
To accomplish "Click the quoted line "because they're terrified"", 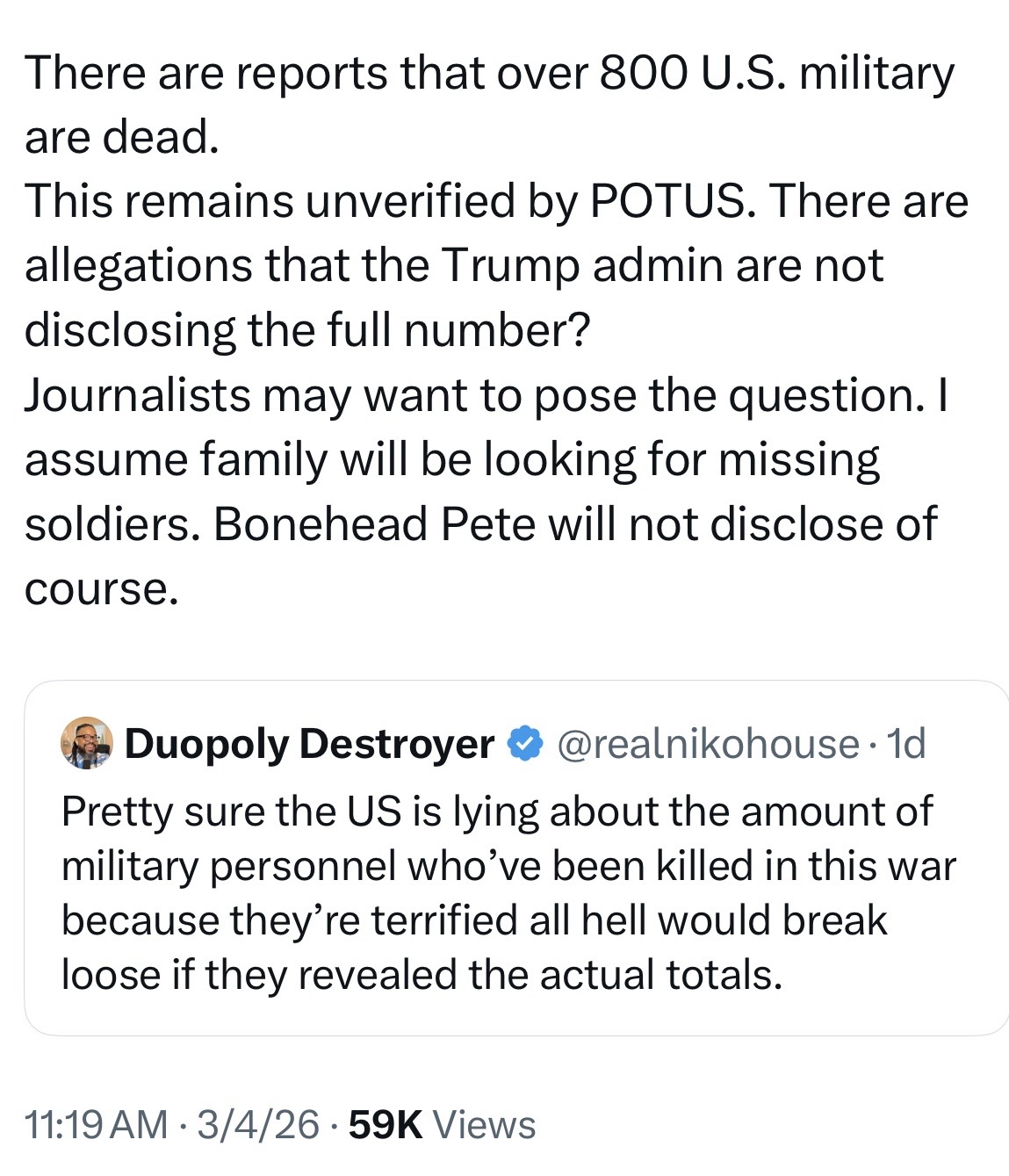I will [x=474, y=920].
